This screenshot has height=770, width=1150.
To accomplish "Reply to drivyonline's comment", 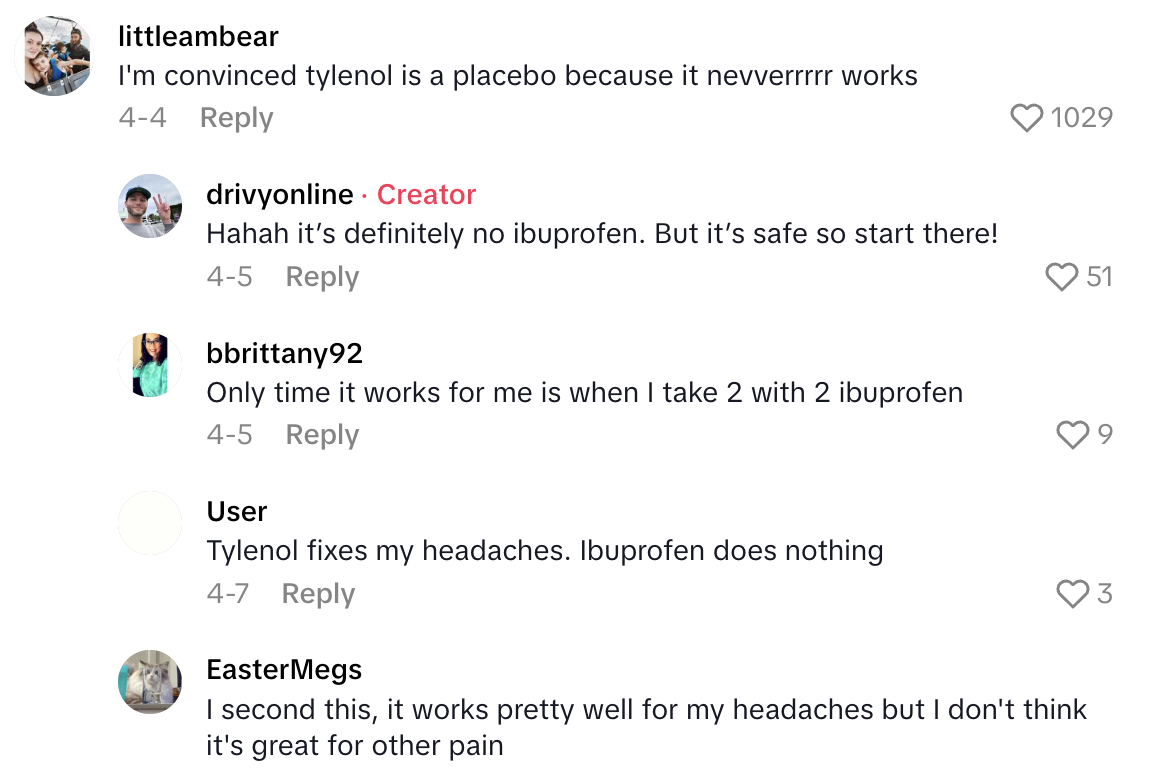I will pyautogui.click(x=322, y=276).
